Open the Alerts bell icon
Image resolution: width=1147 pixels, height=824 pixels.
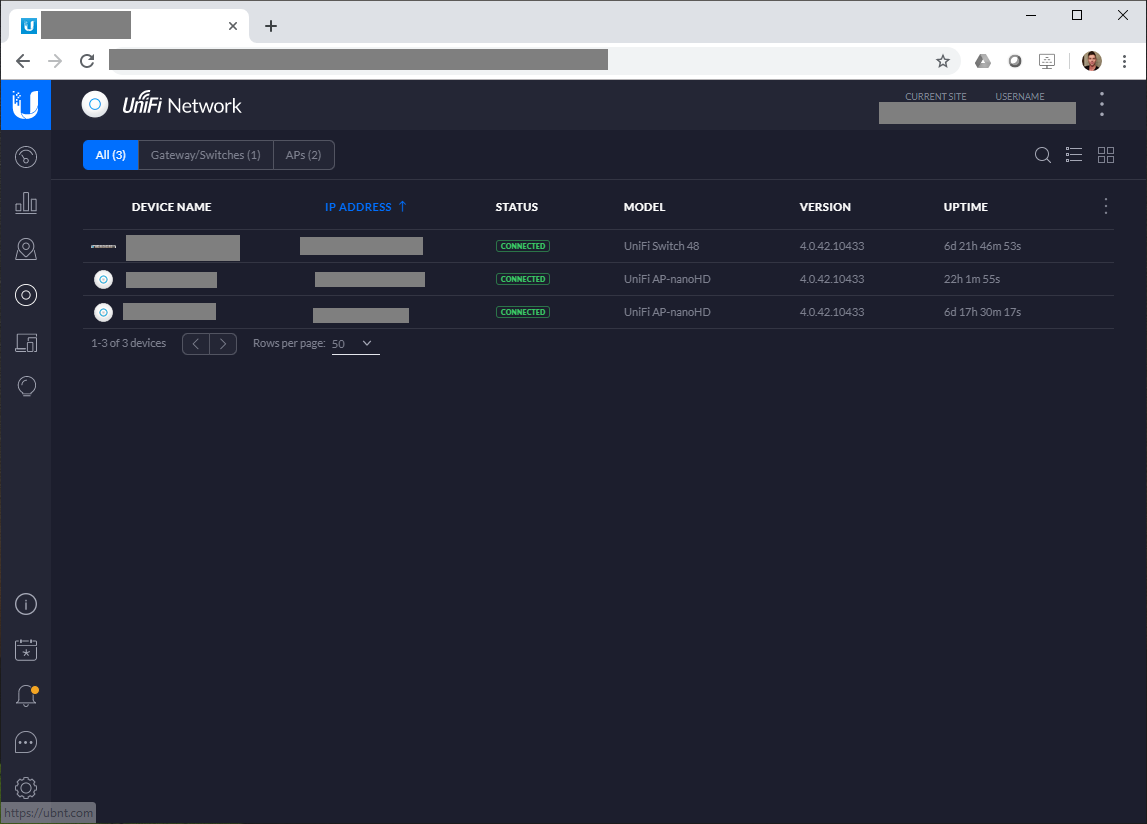(26, 696)
